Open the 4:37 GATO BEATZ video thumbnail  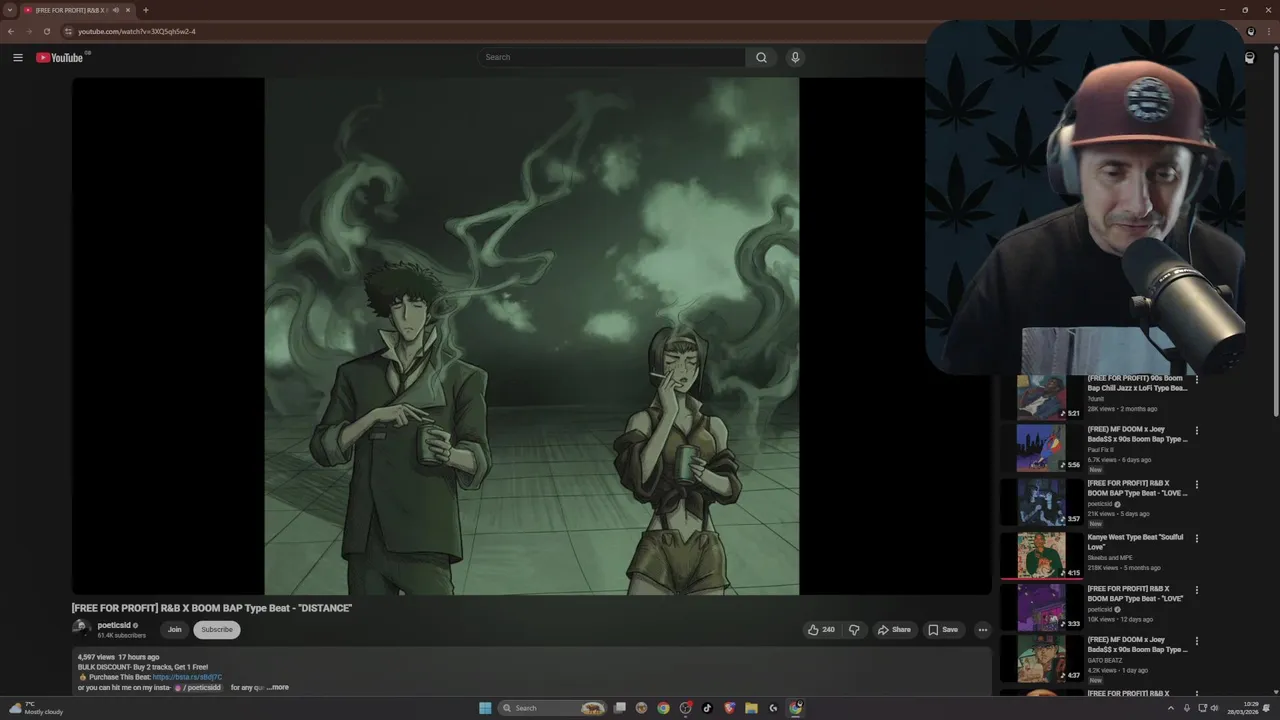[1041, 659]
